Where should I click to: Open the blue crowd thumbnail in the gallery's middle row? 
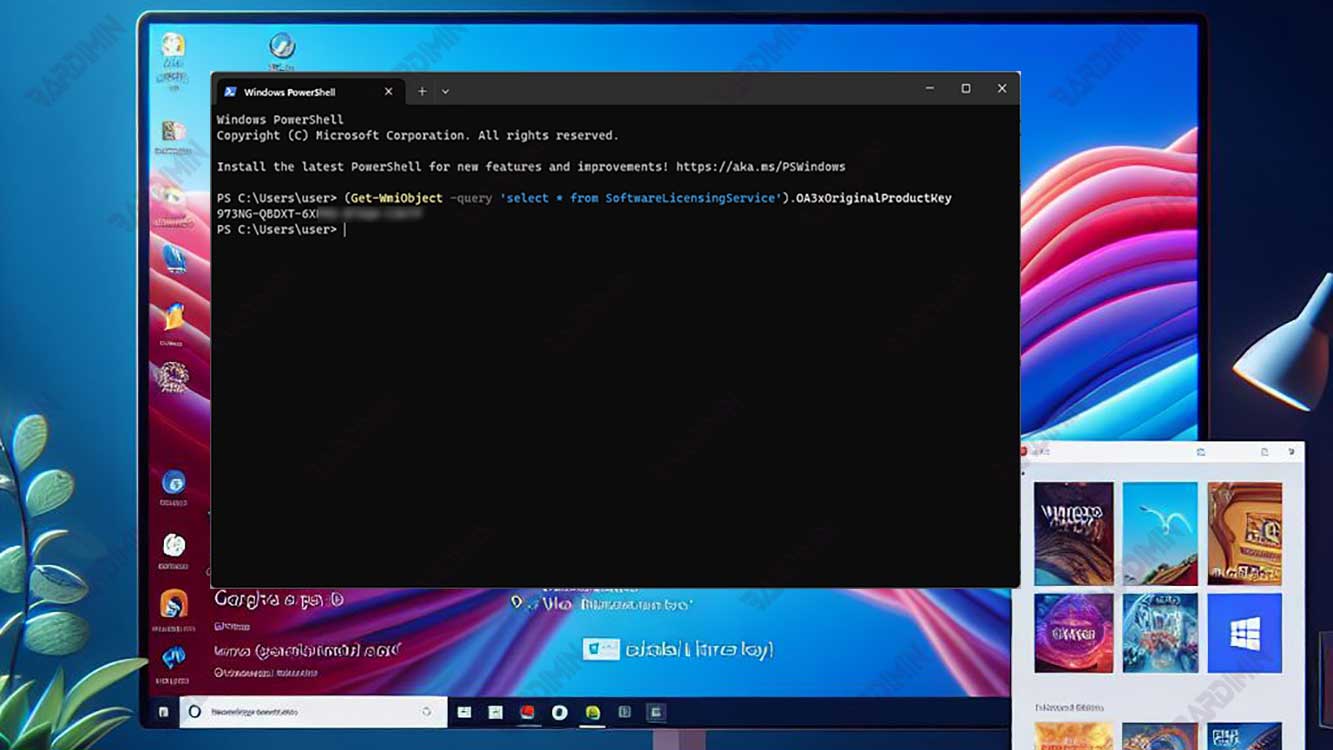pos(1160,633)
